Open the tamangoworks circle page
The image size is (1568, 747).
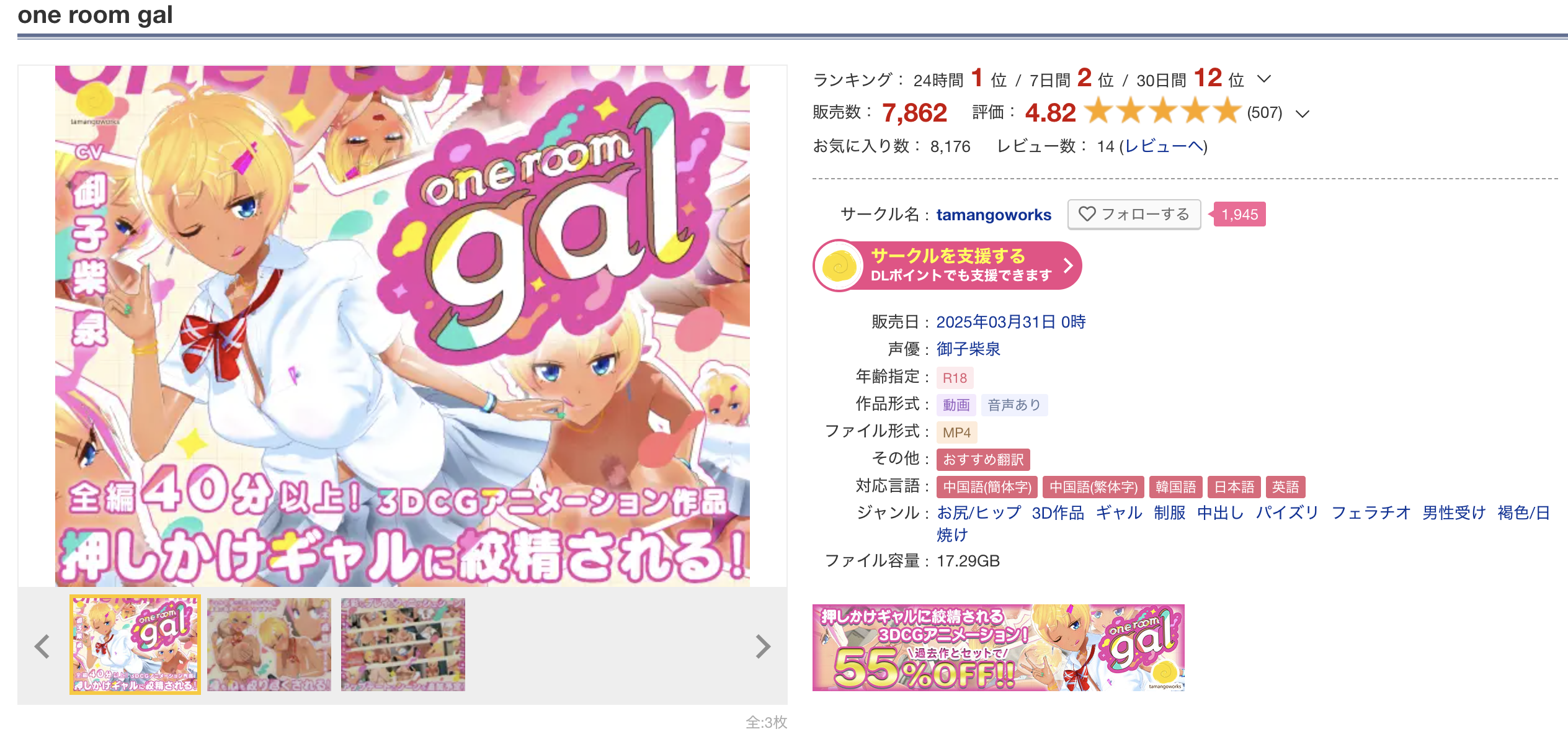[994, 215]
